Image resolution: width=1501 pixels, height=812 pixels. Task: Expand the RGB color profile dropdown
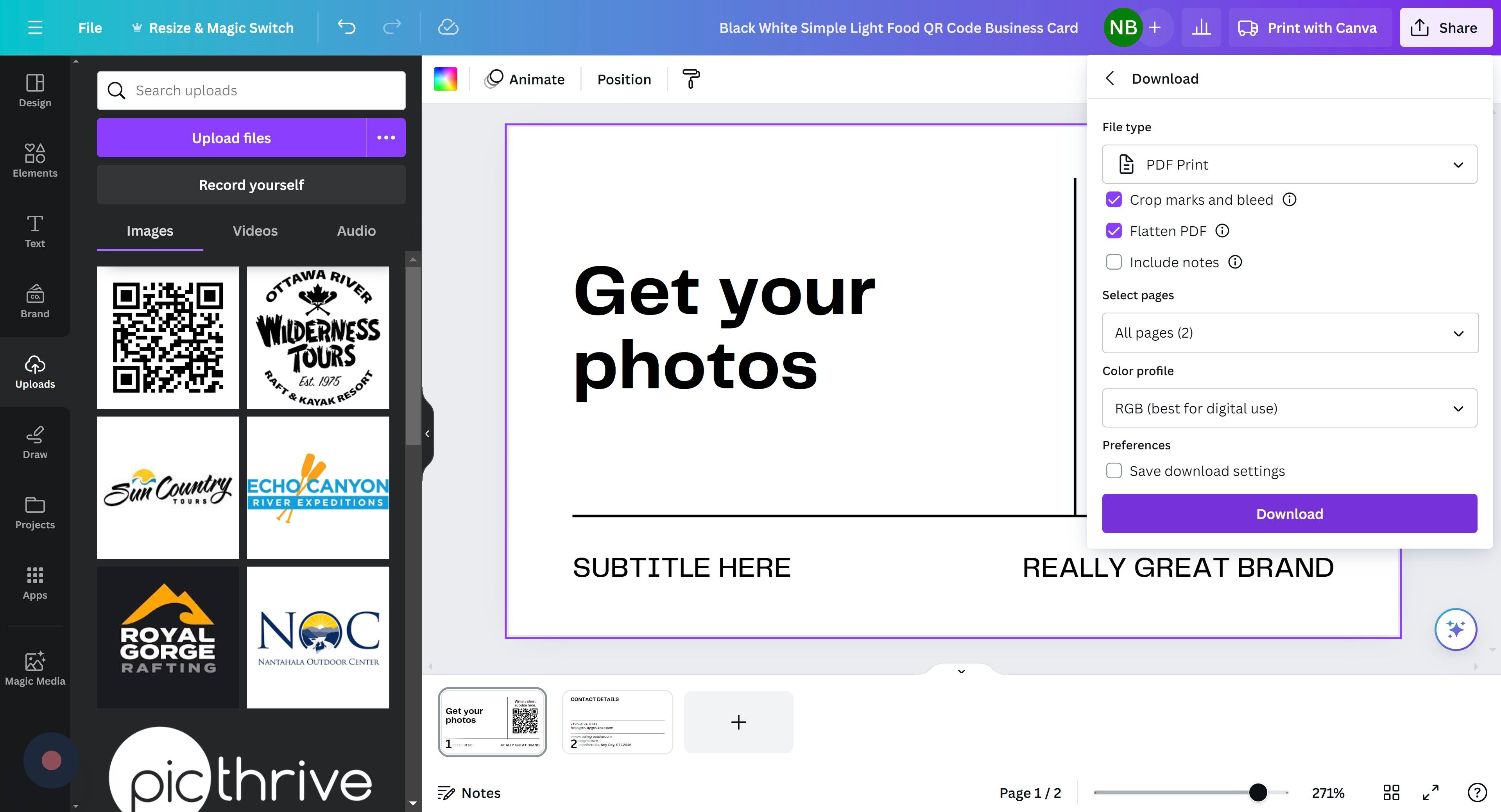click(1289, 408)
